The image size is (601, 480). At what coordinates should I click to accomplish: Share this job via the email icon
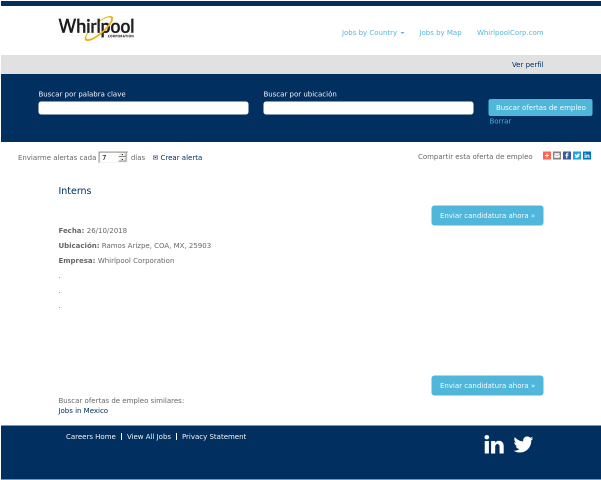point(557,156)
